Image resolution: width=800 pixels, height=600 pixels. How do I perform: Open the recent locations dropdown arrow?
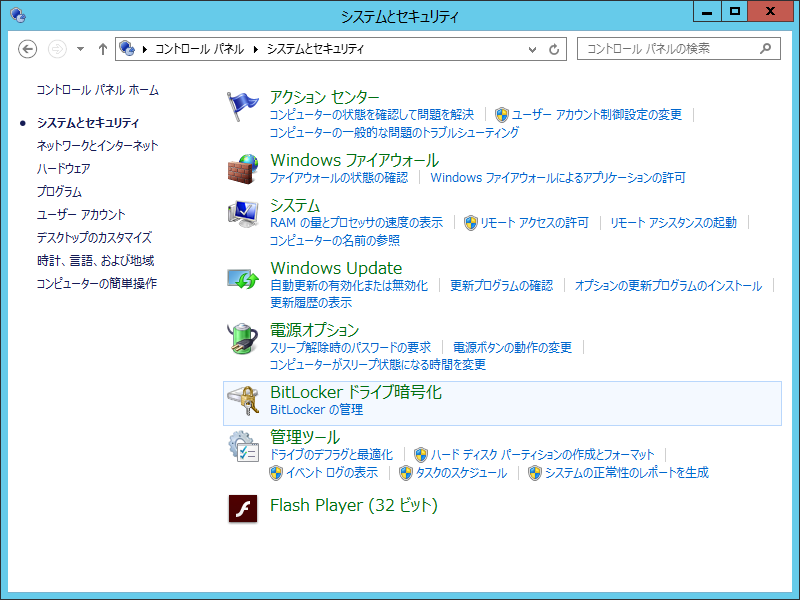coord(80,49)
